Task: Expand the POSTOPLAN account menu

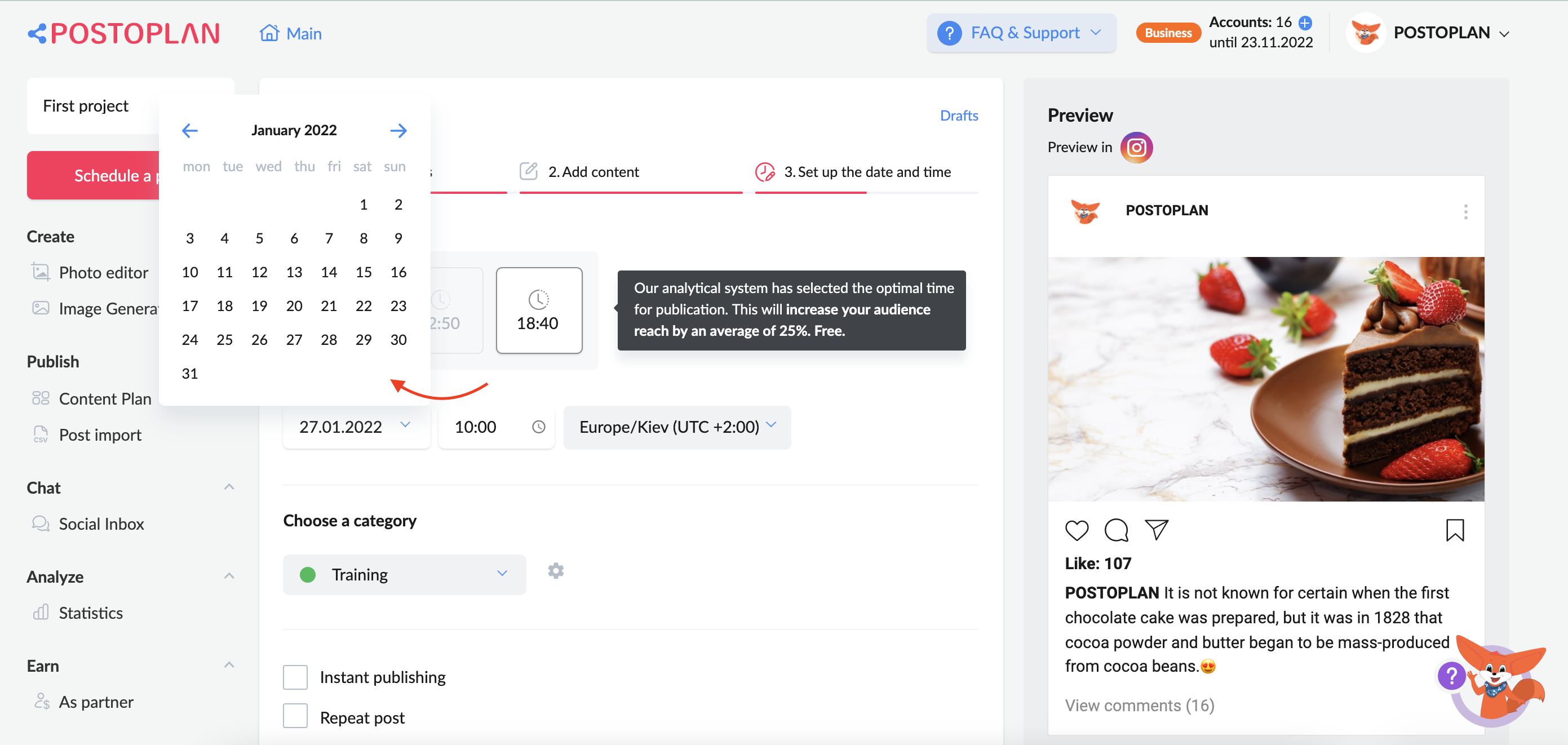Action: 1451,33
